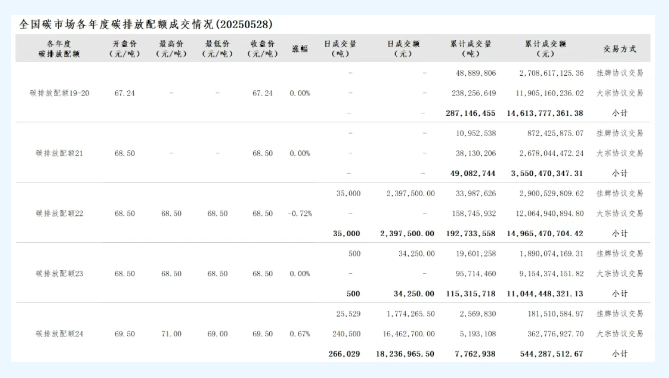The width and height of the screenshot is (669, 378).
Task: Select the 碳排放配额19-20 row label
Action: (x=59, y=93)
